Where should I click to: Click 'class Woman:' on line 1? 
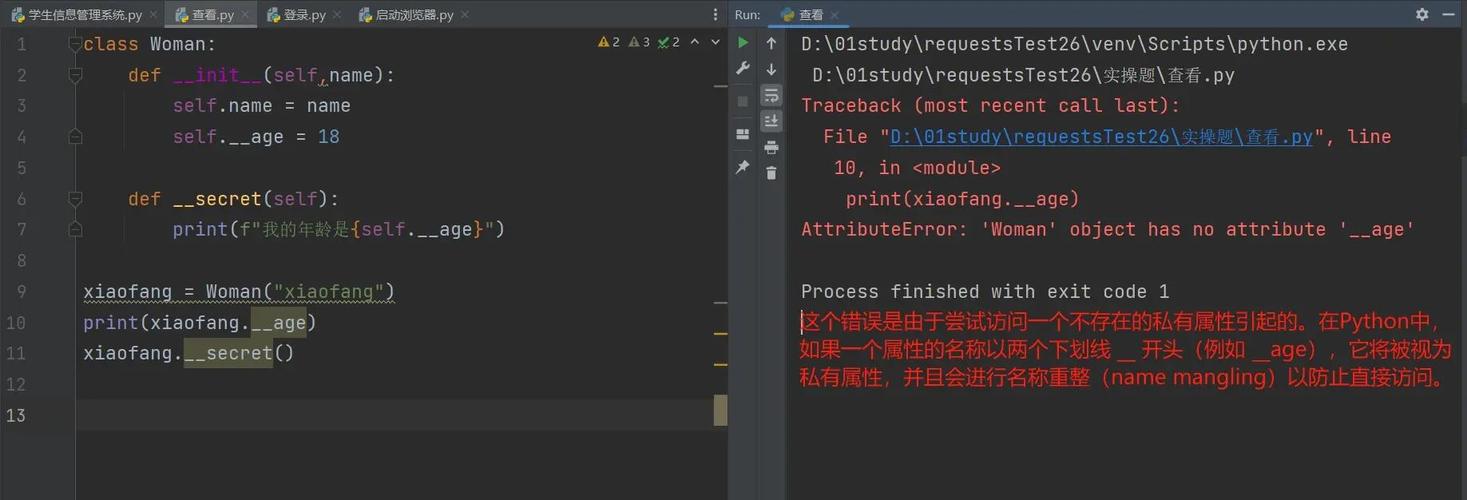(x=150, y=44)
